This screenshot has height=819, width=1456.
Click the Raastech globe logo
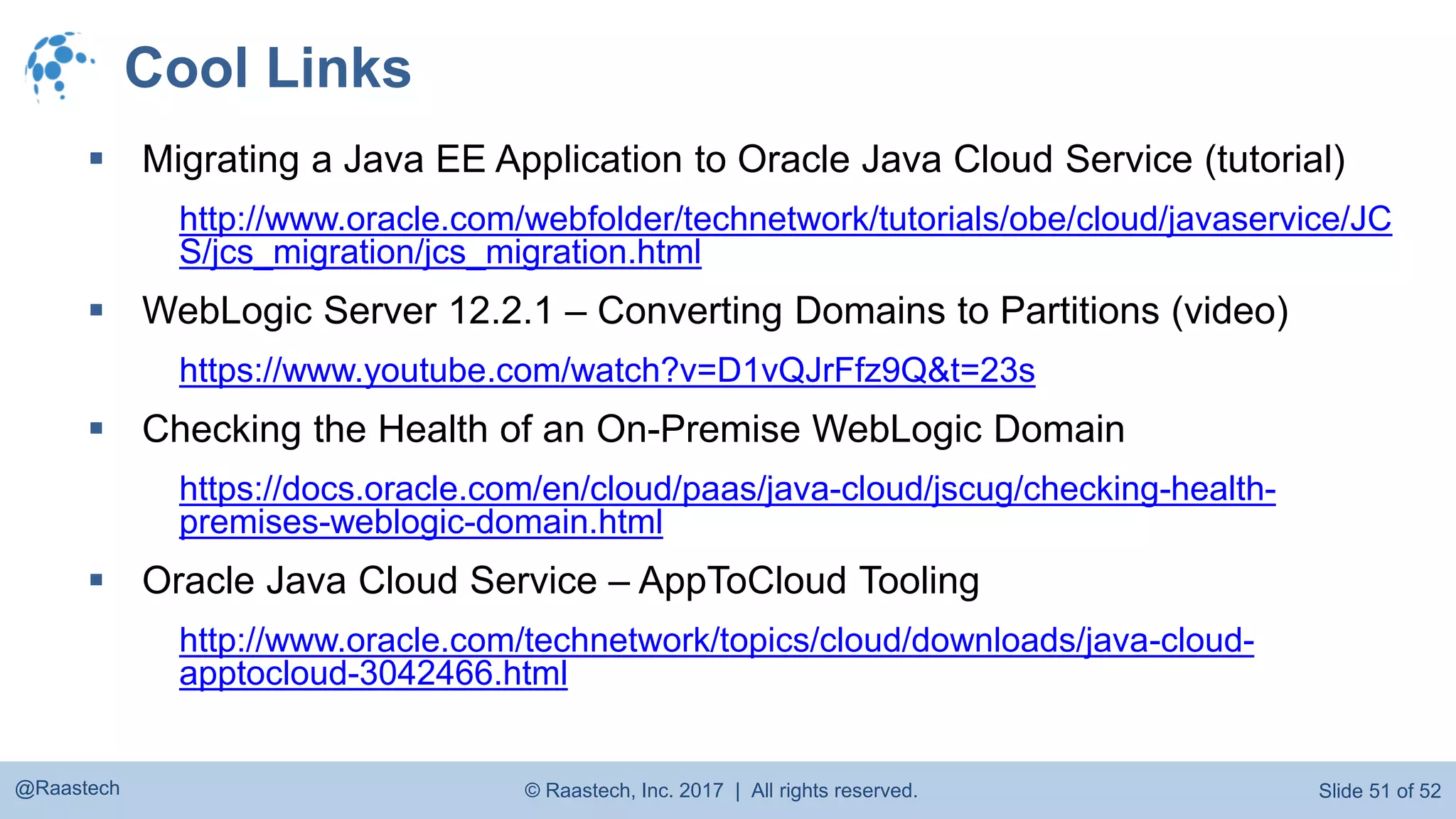[59, 67]
